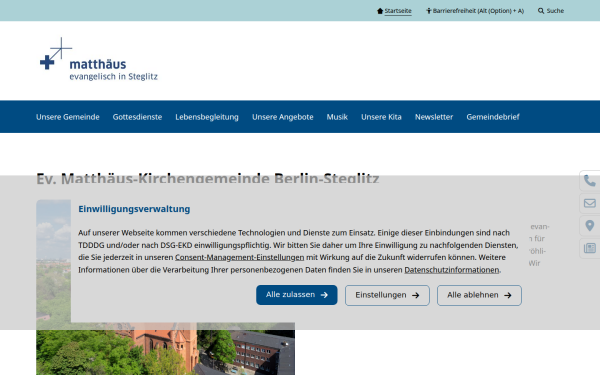This screenshot has height=375, width=600.
Task: Click 'evangelisch in Steglitz' logo text
Action: click(x=114, y=77)
